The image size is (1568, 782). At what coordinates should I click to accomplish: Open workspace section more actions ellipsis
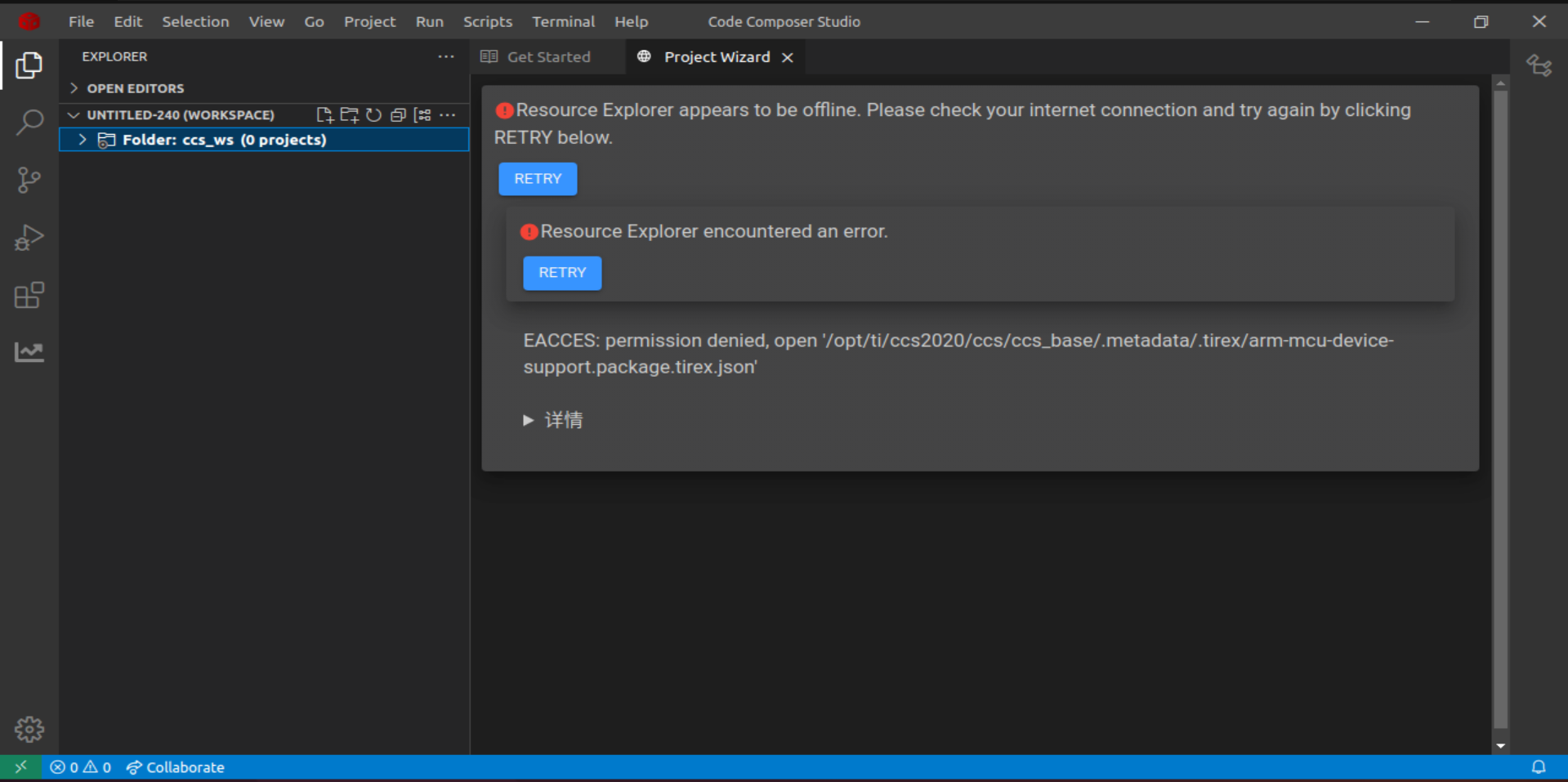[447, 115]
